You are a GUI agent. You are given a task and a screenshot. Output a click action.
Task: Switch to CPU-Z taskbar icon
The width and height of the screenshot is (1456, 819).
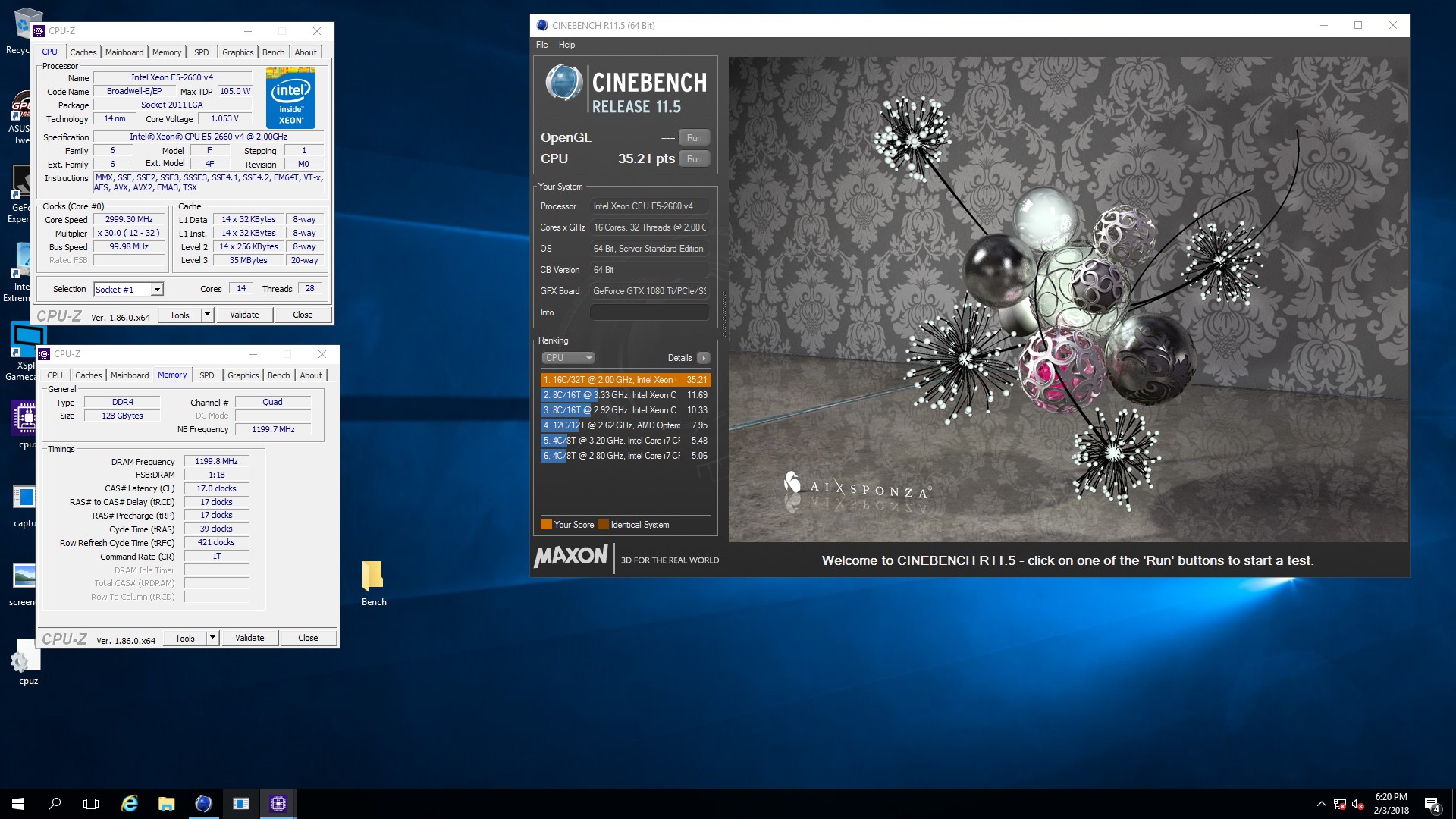pos(278,804)
